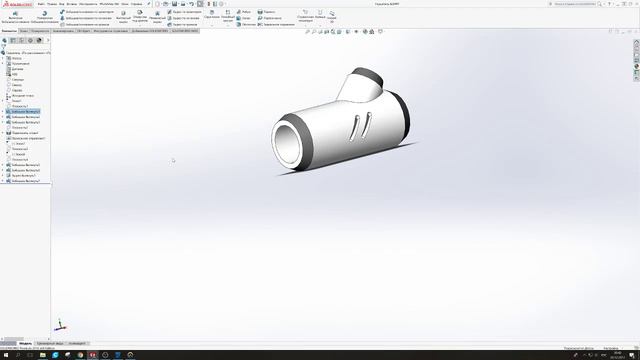Open the Окно menu
This screenshot has width=640, height=360.
click(x=125, y=4)
